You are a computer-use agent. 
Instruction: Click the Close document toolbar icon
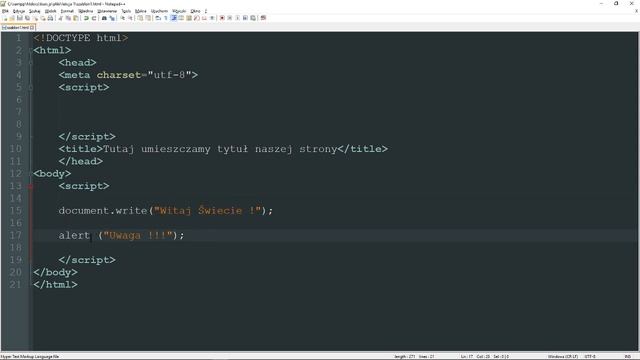click(x=35, y=18)
